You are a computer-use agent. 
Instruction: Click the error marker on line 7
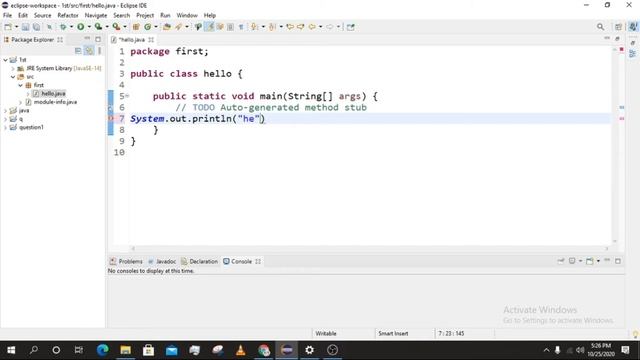(111, 118)
